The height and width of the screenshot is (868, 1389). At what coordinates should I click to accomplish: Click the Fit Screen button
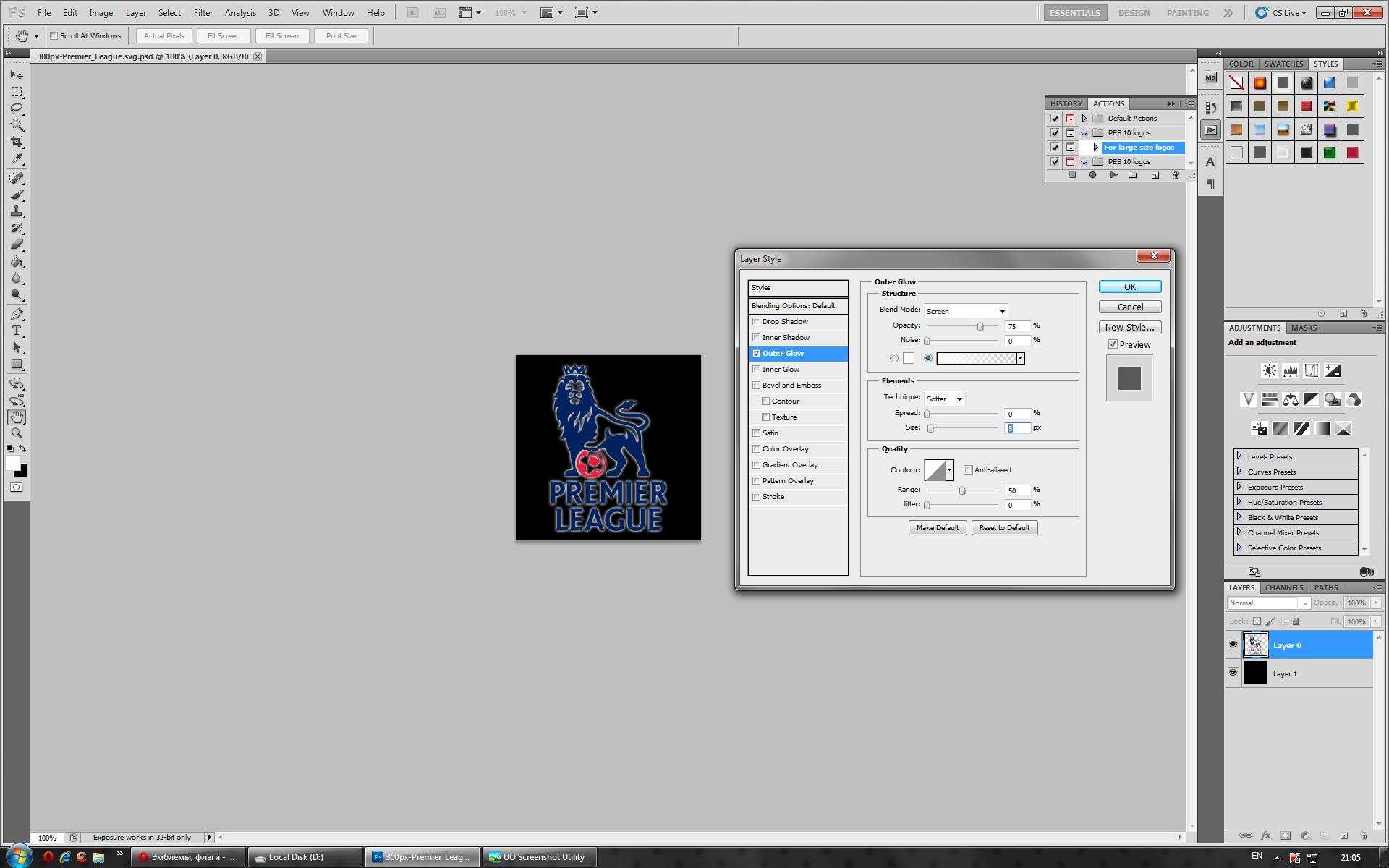tap(224, 36)
